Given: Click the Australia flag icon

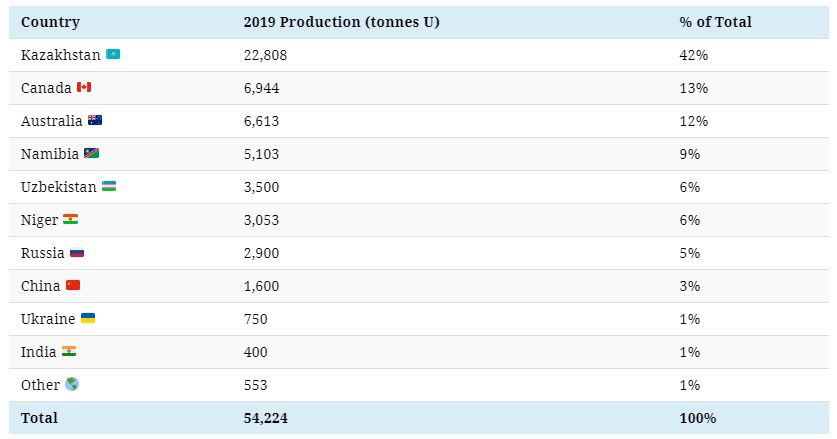Looking at the screenshot, I should (95, 121).
